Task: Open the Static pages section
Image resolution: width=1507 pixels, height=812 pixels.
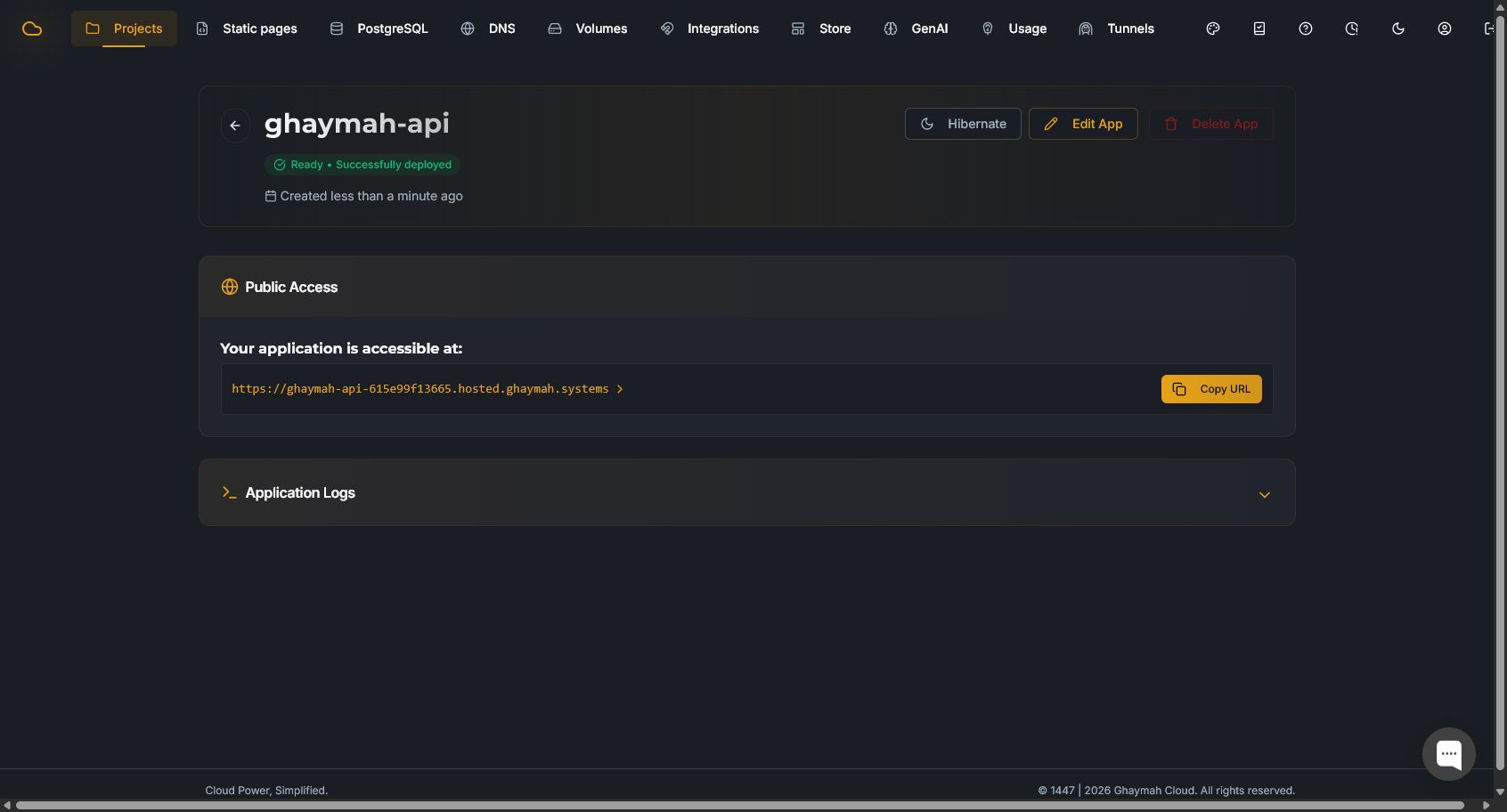Action: (247, 28)
